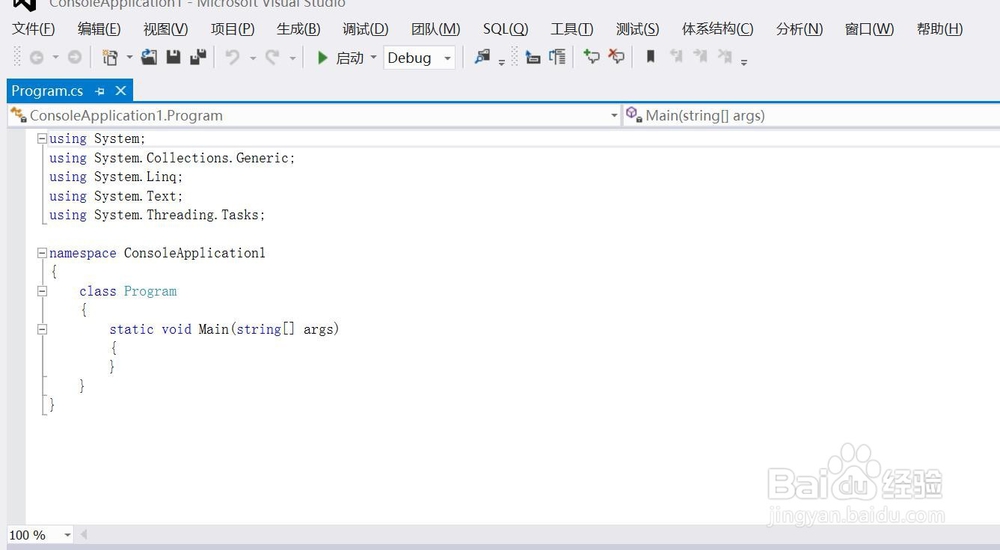
Task: Open the 100 % zoom level dropdown
Action: pos(68,535)
